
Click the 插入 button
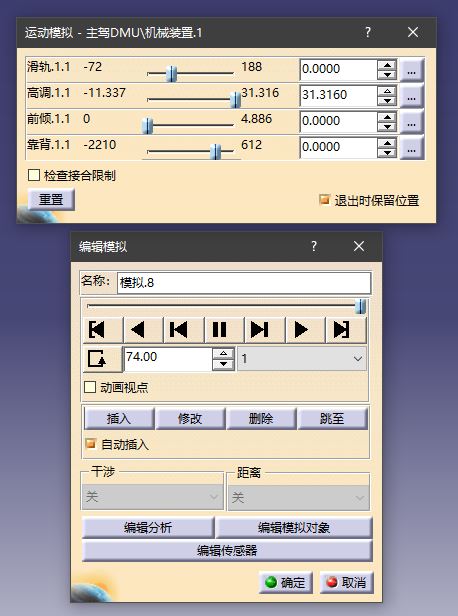click(119, 418)
